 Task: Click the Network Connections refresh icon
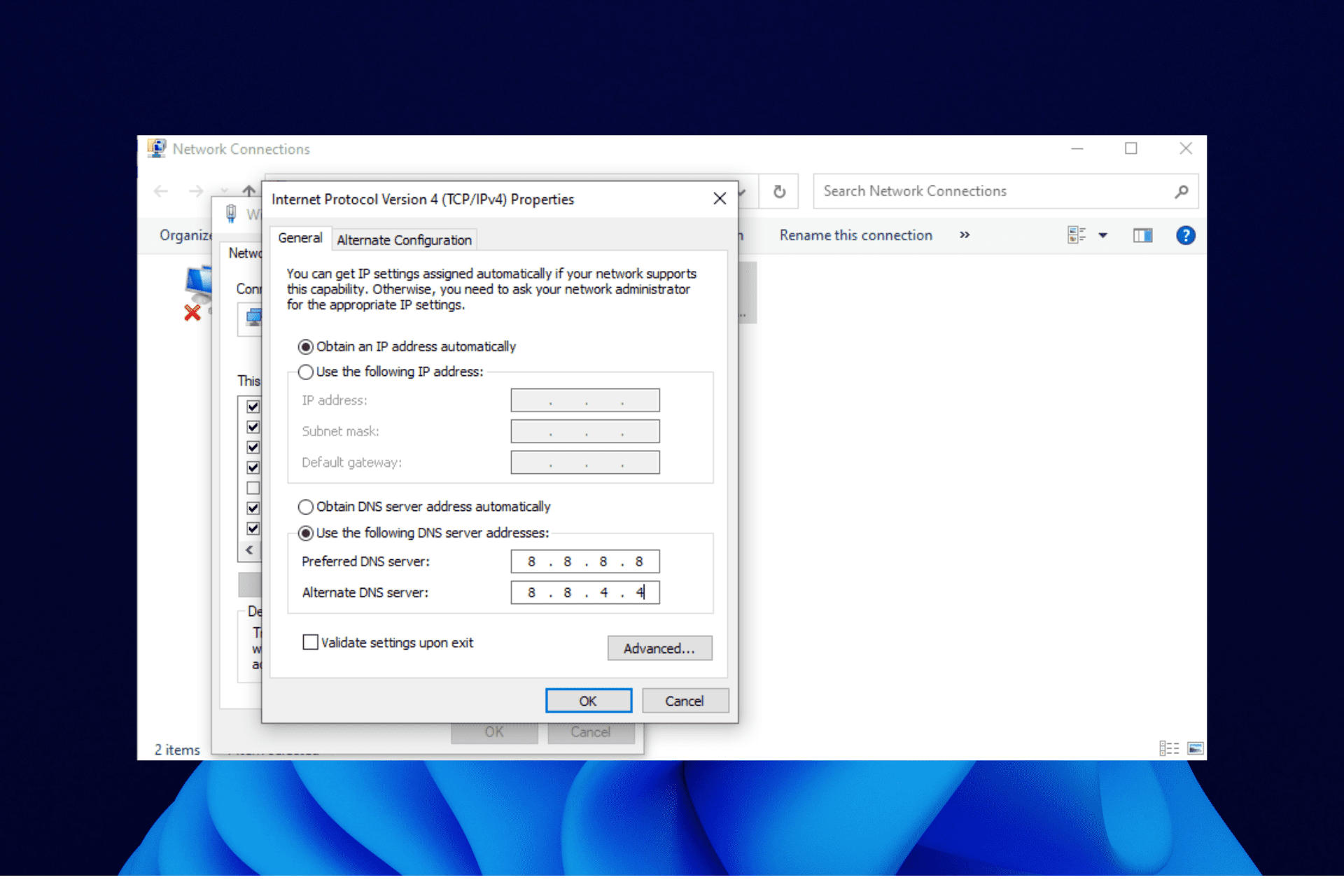pyautogui.click(x=779, y=190)
